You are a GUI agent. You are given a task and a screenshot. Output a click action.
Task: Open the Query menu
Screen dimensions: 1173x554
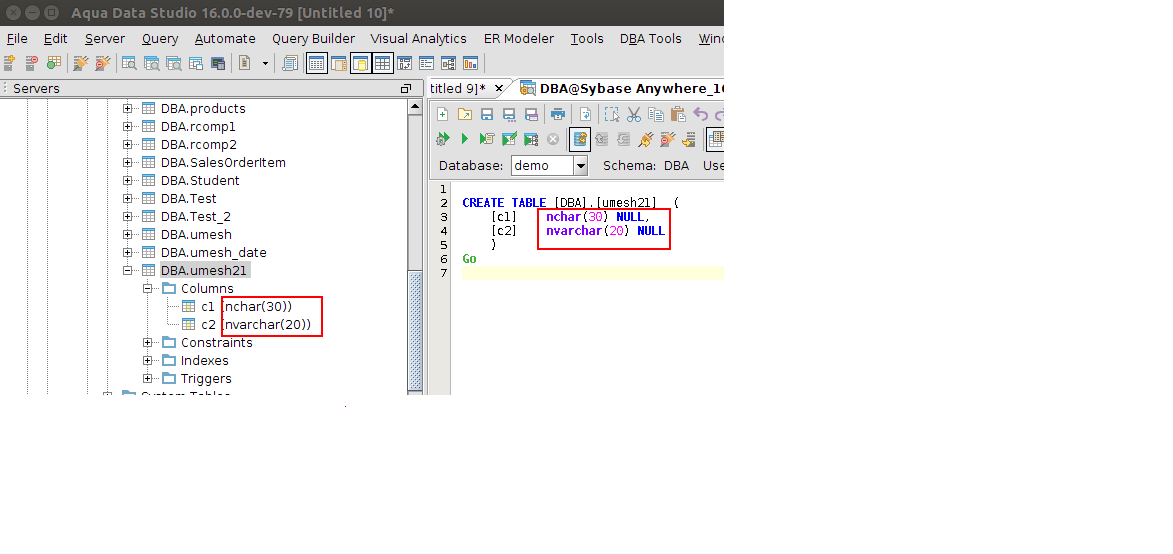(x=160, y=39)
